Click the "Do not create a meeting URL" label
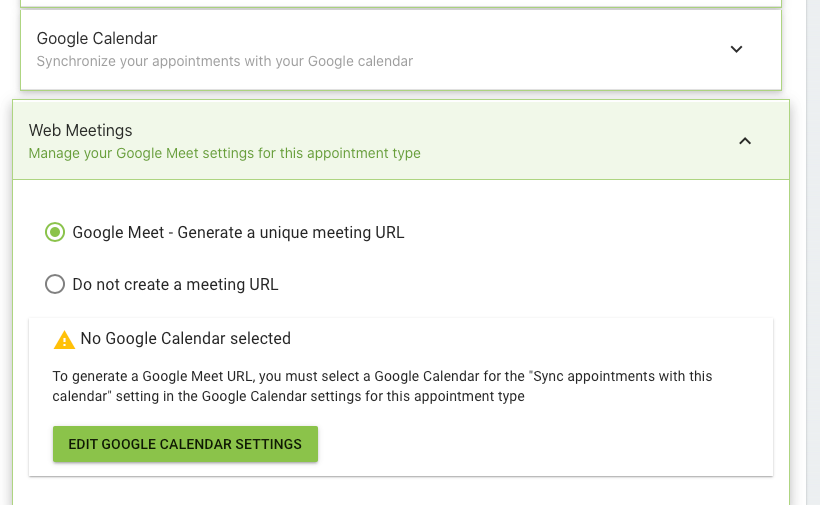The height and width of the screenshot is (505, 820). point(175,284)
